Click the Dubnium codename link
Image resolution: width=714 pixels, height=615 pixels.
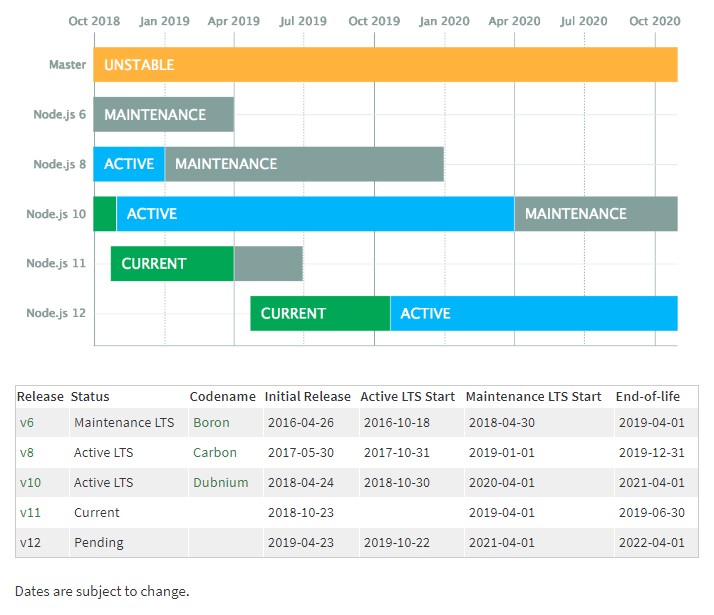click(x=221, y=483)
